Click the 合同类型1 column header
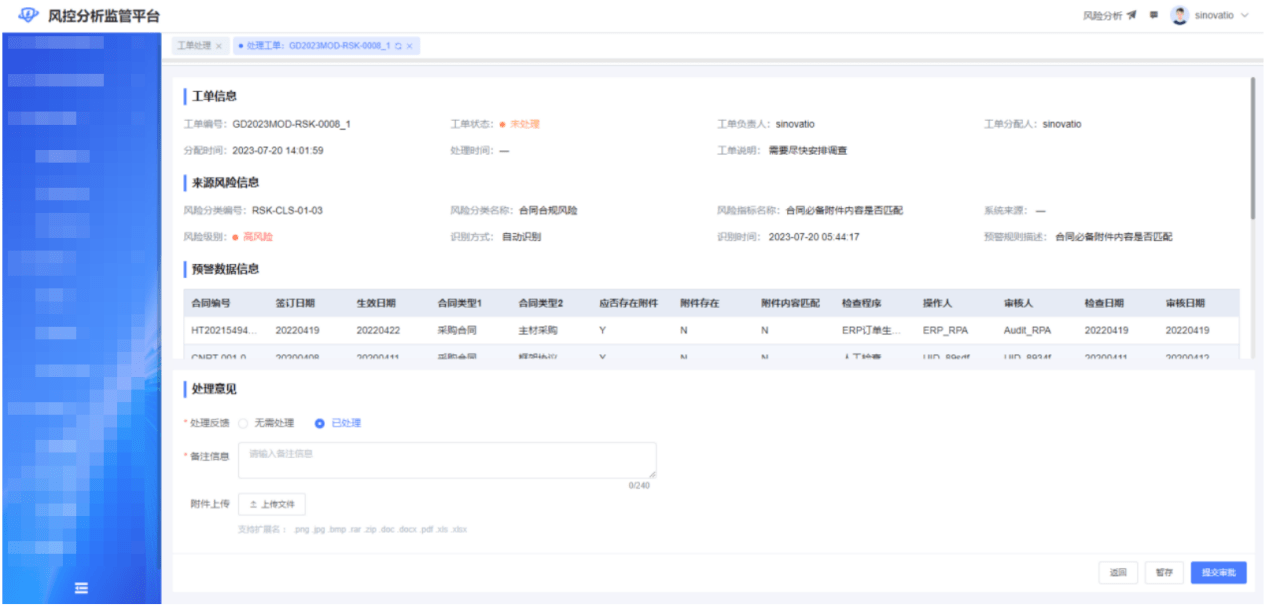Viewport: 1269px width, 608px height. point(460,303)
